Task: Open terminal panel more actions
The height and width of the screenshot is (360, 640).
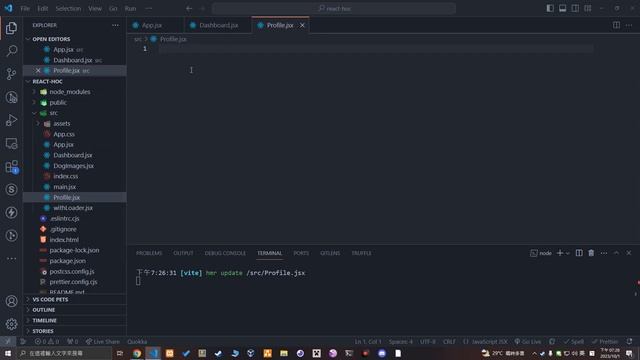Action: tap(604, 253)
